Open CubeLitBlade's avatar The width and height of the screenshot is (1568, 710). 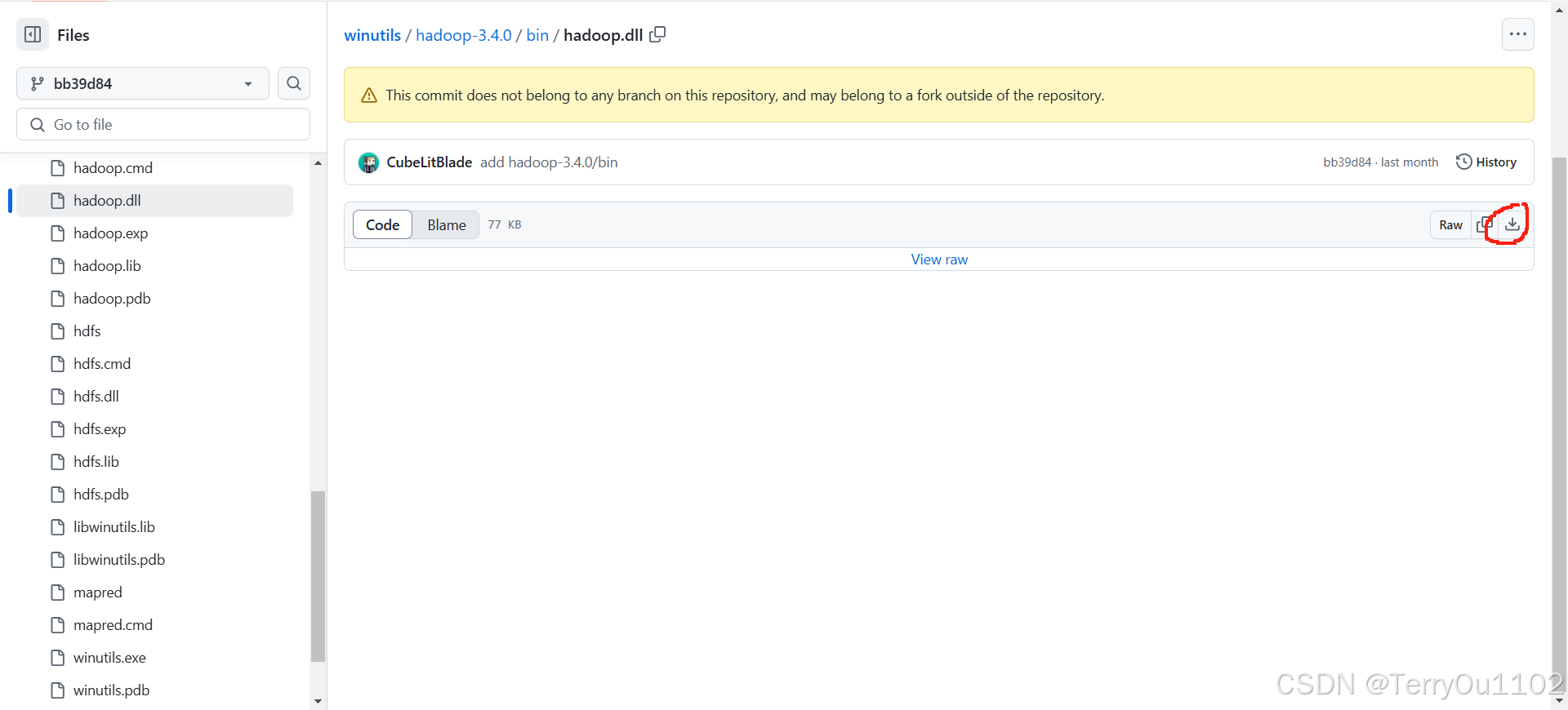click(x=369, y=162)
